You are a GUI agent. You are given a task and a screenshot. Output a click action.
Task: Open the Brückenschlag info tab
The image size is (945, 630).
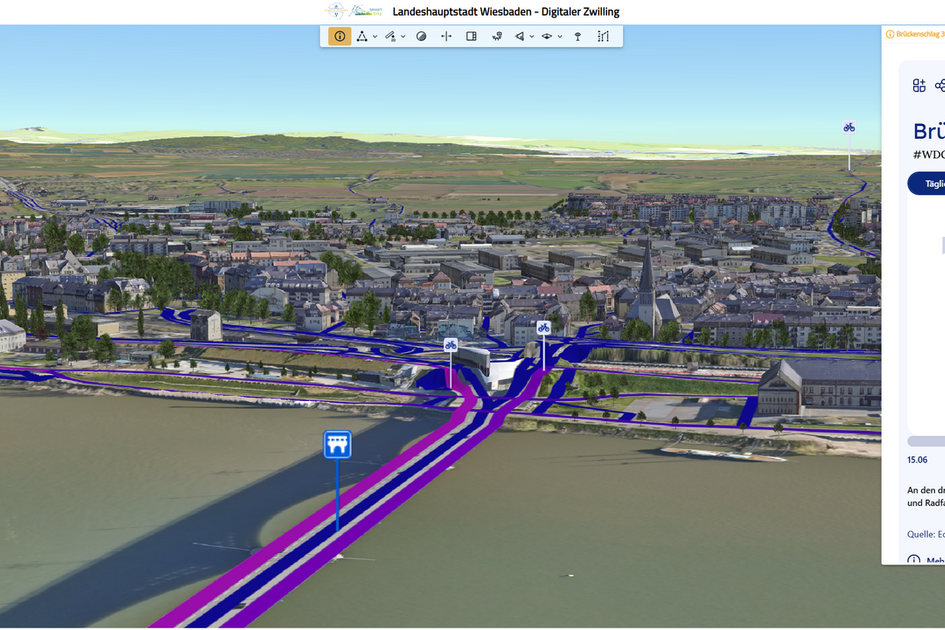tap(915, 34)
